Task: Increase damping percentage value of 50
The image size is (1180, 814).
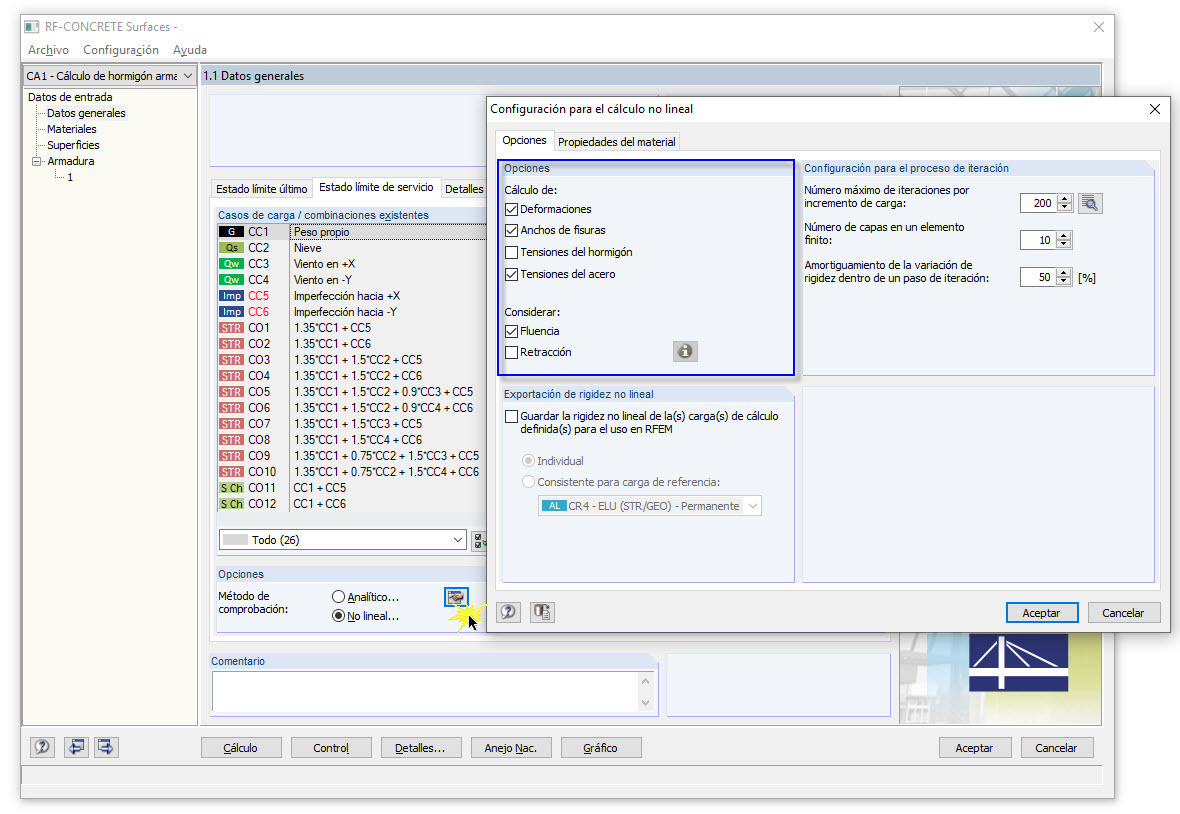Action: [x=1064, y=272]
